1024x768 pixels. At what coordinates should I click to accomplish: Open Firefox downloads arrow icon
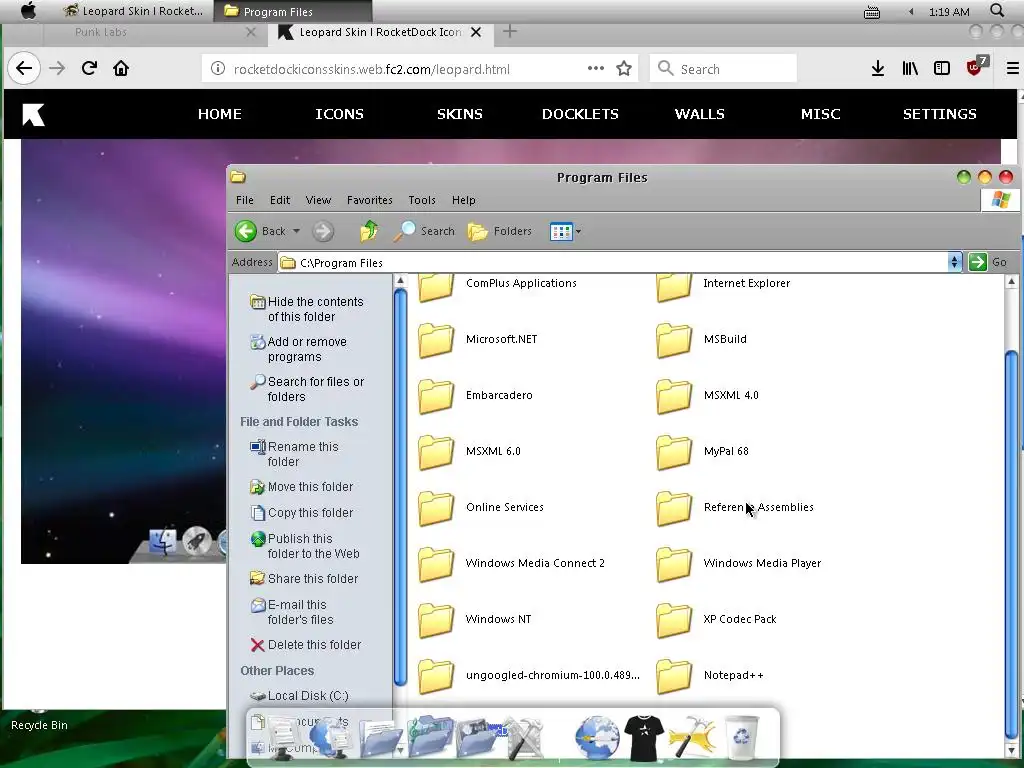tap(878, 69)
